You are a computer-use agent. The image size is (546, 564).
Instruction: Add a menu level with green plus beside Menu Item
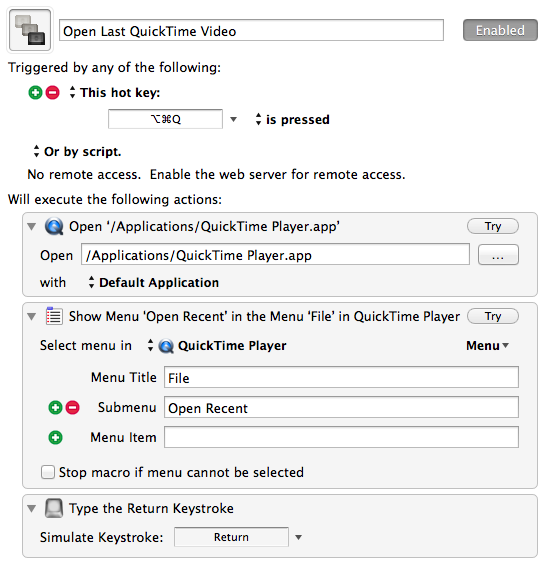pyautogui.click(x=55, y=438)
